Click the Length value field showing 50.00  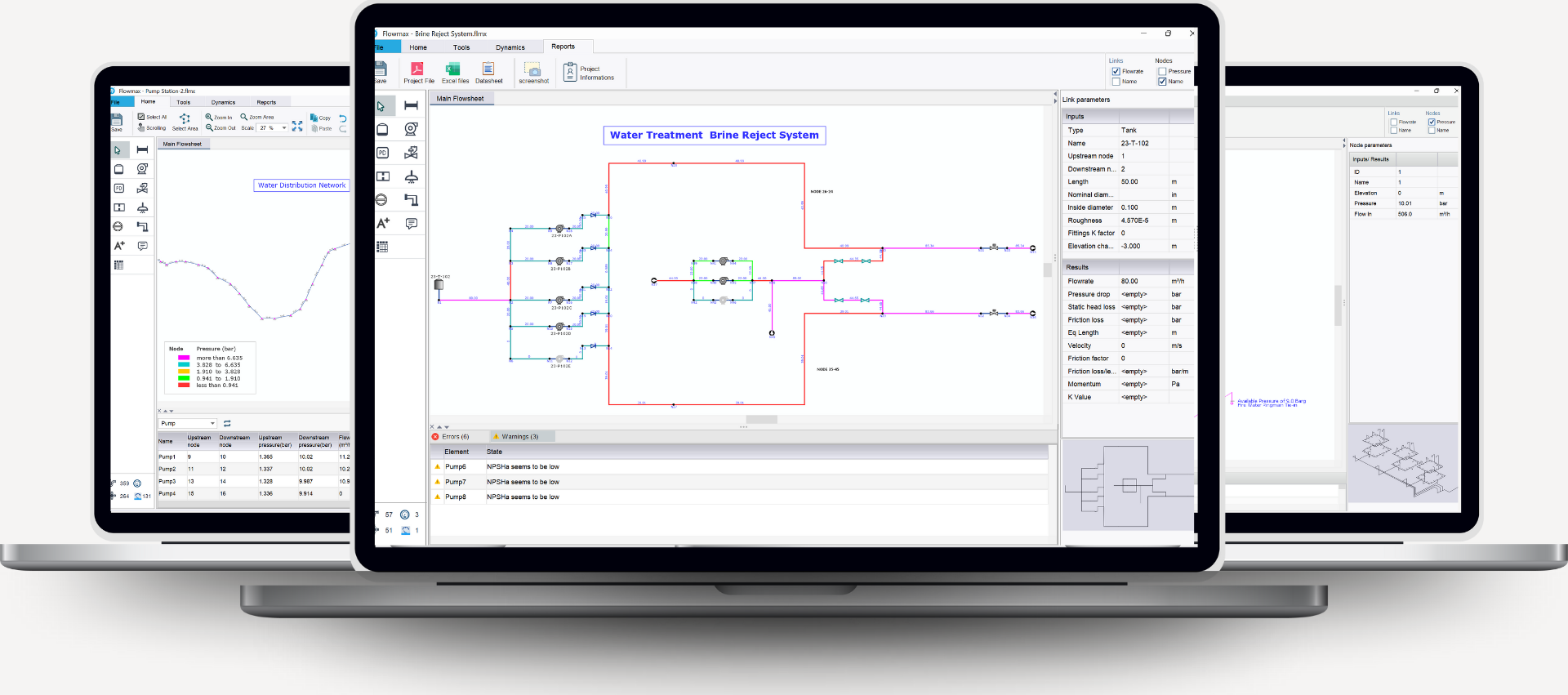(x=1143, y=182)
